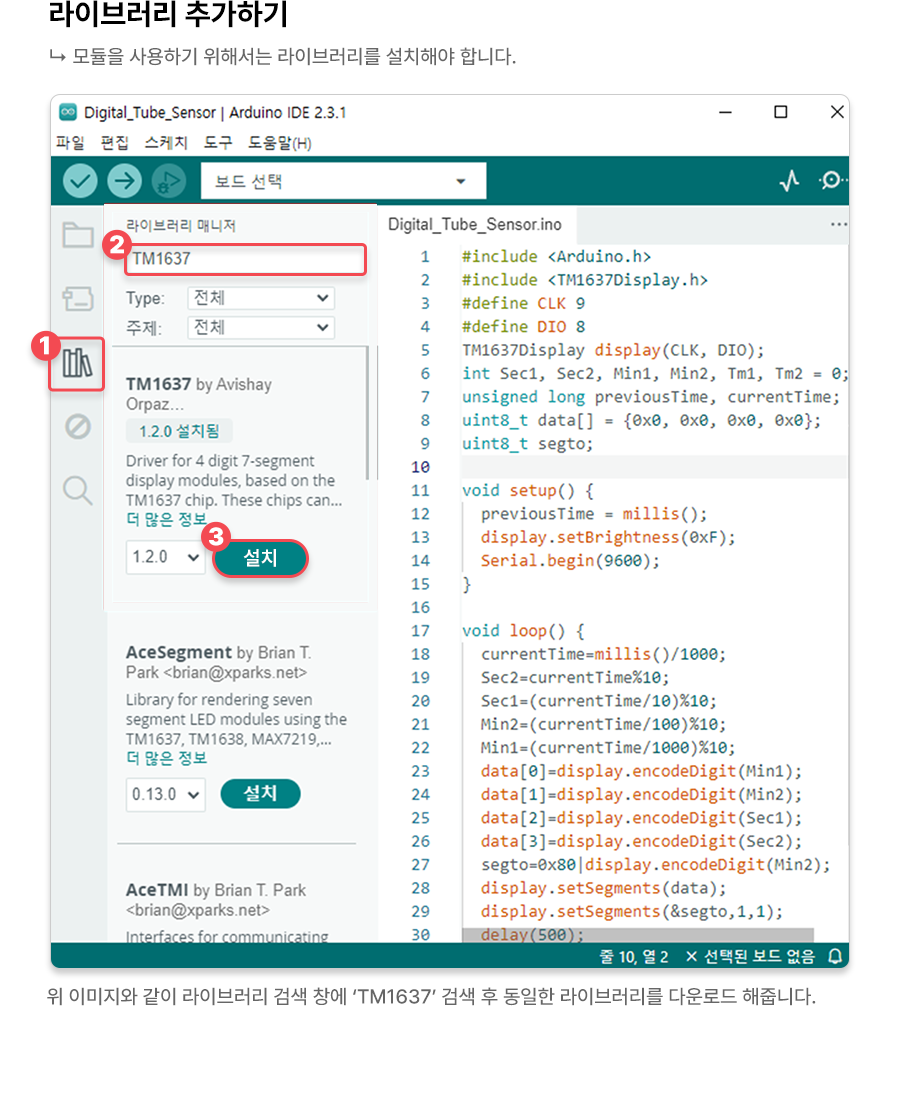Open the Serial Plotter icon
The width and height of the screenshot is (900, 1105).
tap(790, 181)
